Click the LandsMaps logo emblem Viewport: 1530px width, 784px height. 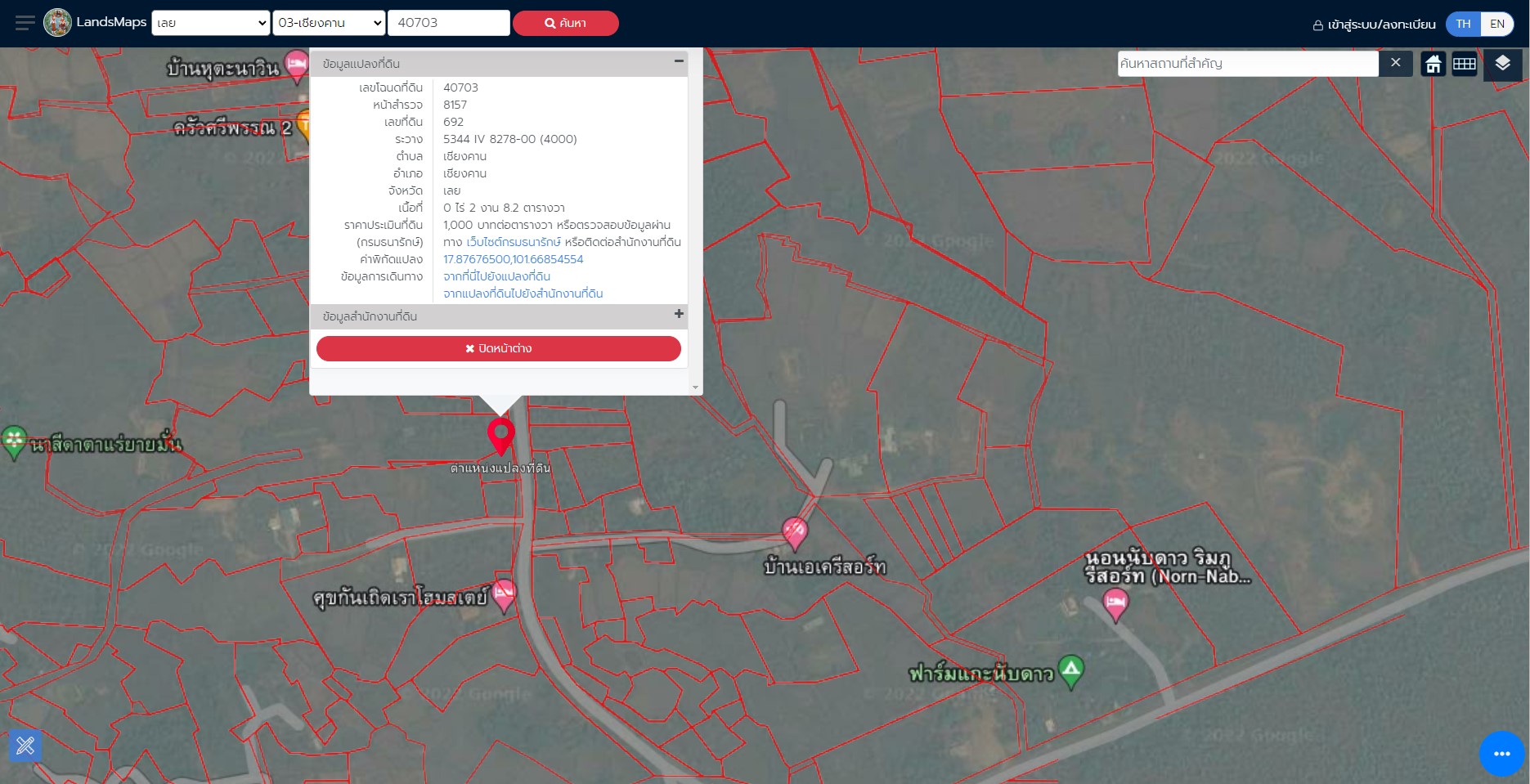tap(57, 23)
